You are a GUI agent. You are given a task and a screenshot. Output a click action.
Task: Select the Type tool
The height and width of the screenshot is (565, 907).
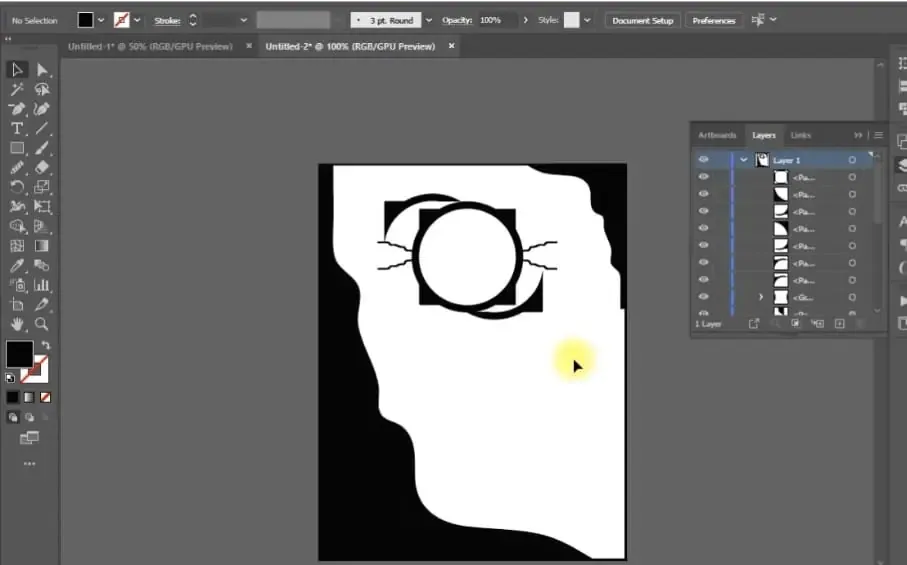tap(17, 129)
